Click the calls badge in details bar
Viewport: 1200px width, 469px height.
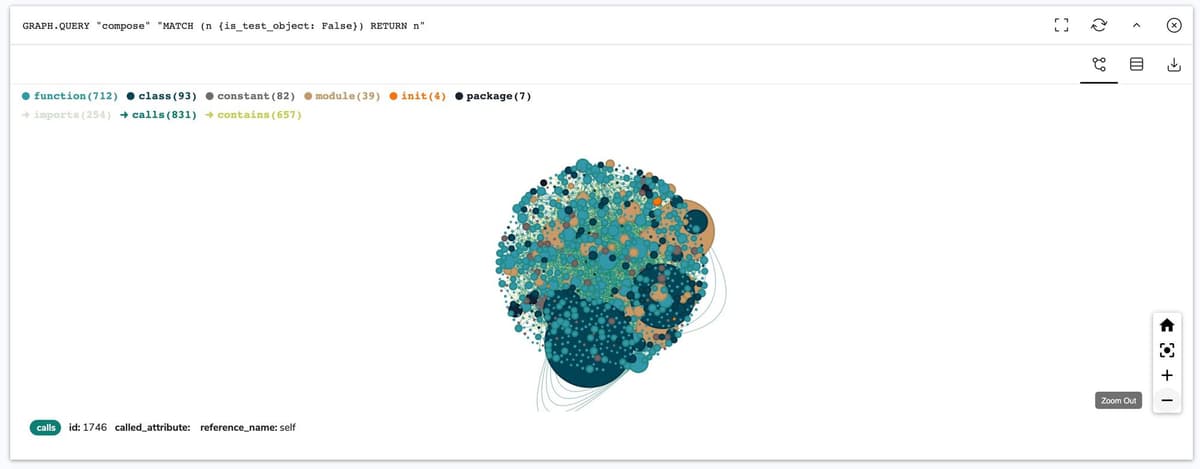[45, 427]
